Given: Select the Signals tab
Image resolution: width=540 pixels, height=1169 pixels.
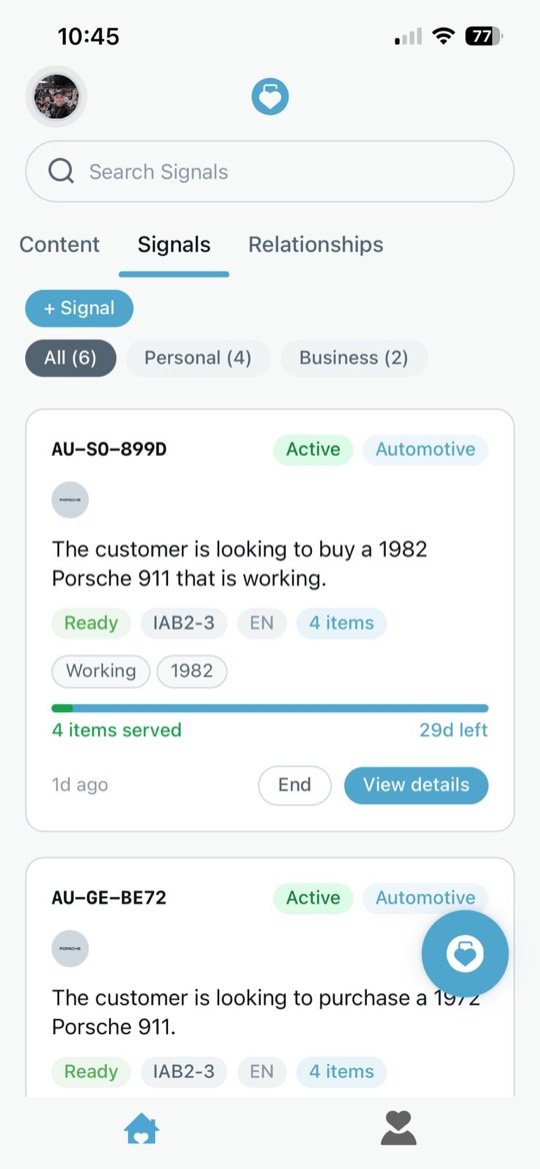Looking at the screenshot, I should (x=174, y=245).
